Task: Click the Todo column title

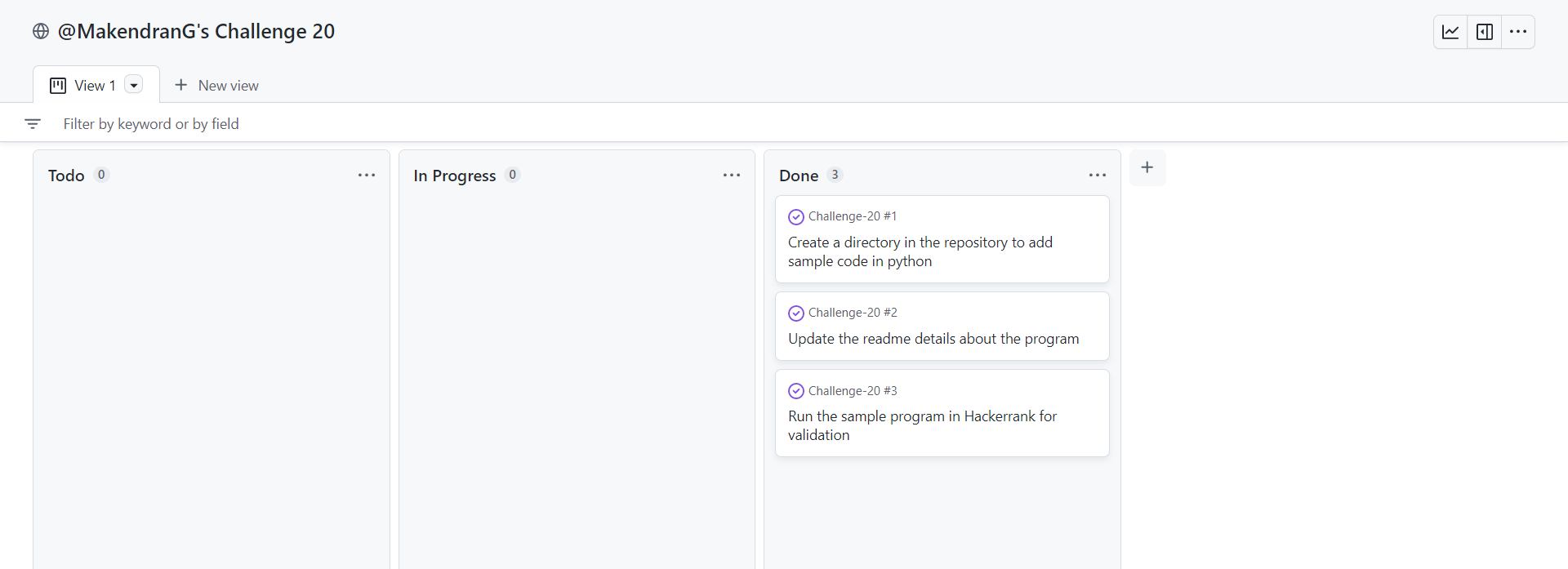Action: (x=66, y=176)
